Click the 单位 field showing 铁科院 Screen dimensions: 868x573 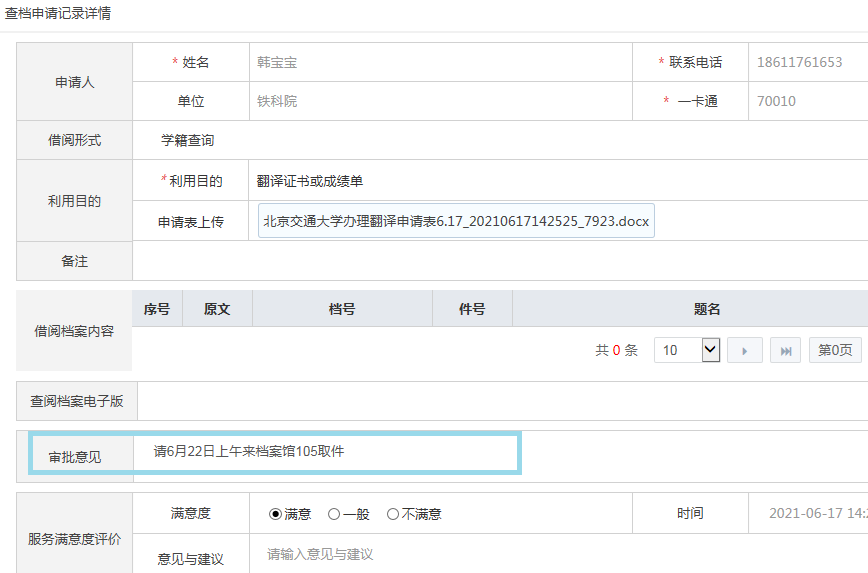[440, 101]
